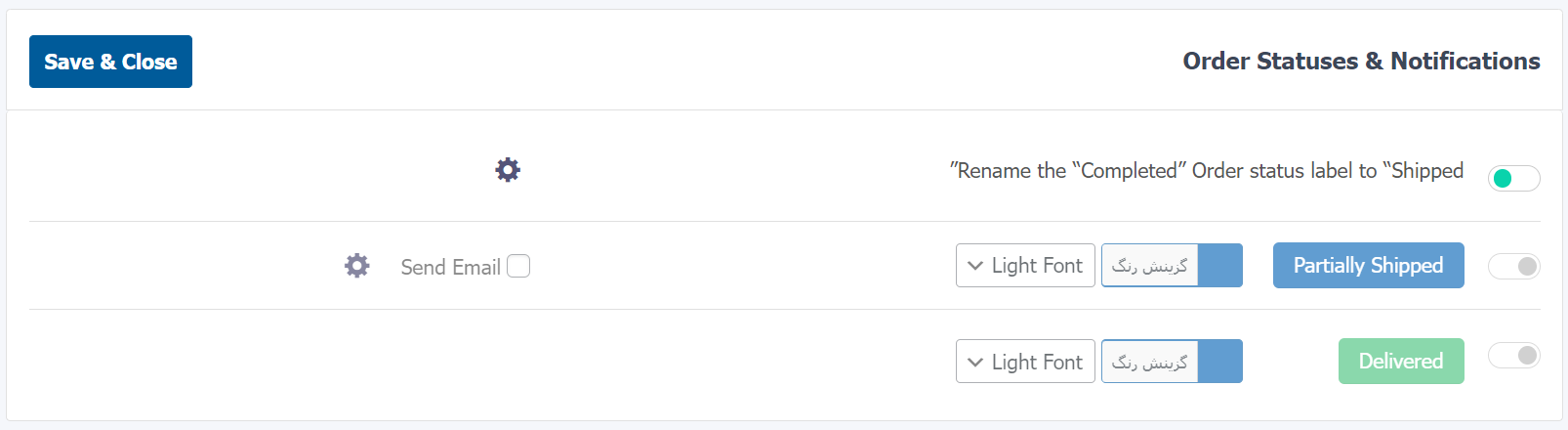Click chevron arrow in Delivered font dropdown
This screenshot has width=1568, height=430.
[974, 363]
